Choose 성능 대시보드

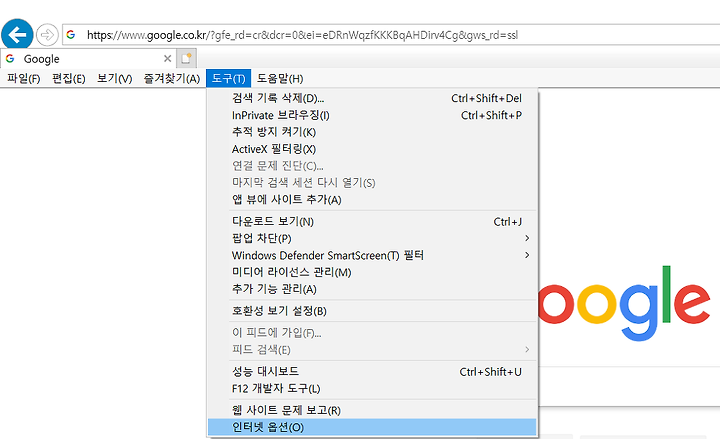372,371
